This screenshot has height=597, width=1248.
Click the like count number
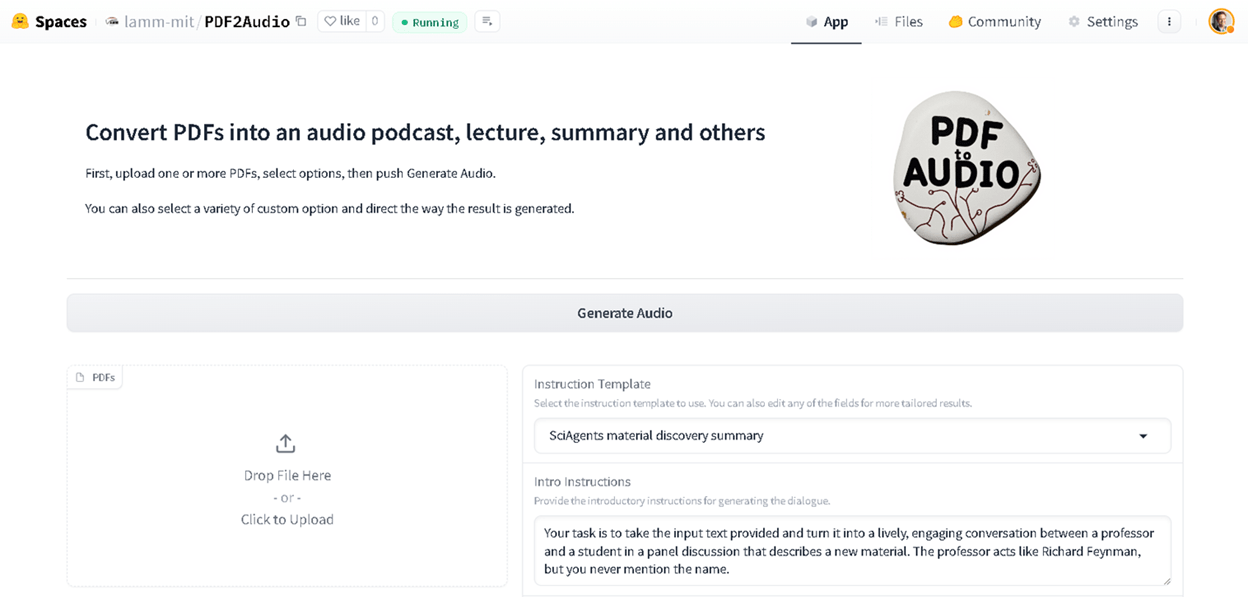click(x=375, y=21)
